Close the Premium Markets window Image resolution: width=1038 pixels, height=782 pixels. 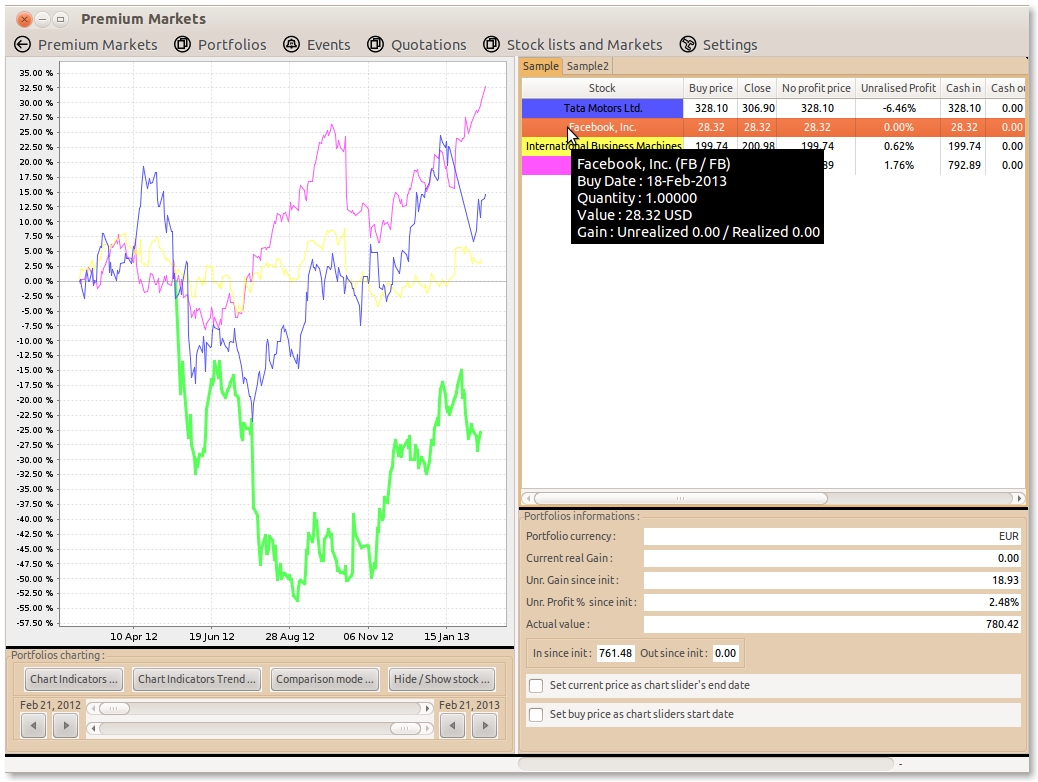pos(24,19)
